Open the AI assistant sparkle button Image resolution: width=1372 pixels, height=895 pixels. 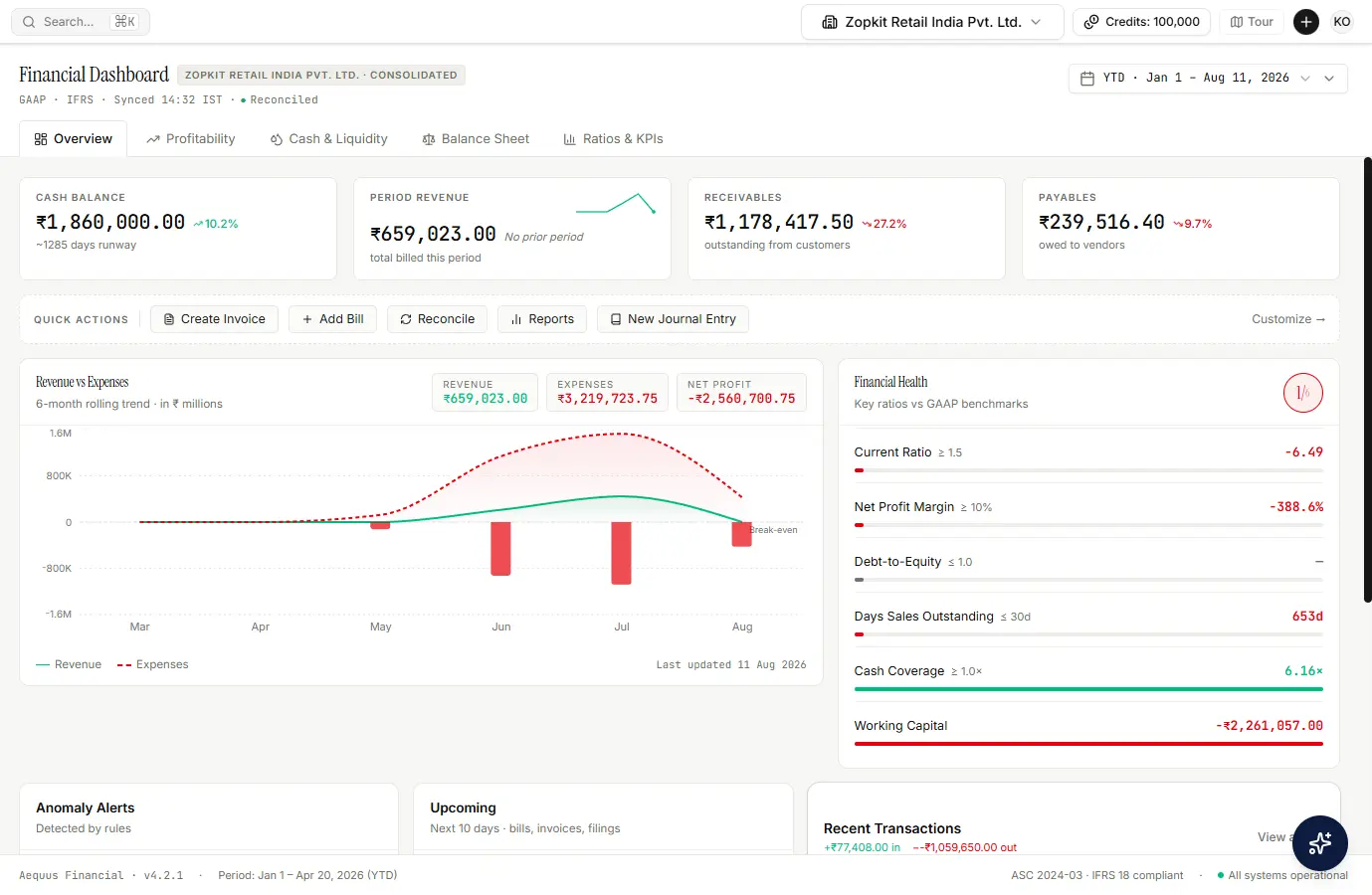click(x=1320, y=843)
